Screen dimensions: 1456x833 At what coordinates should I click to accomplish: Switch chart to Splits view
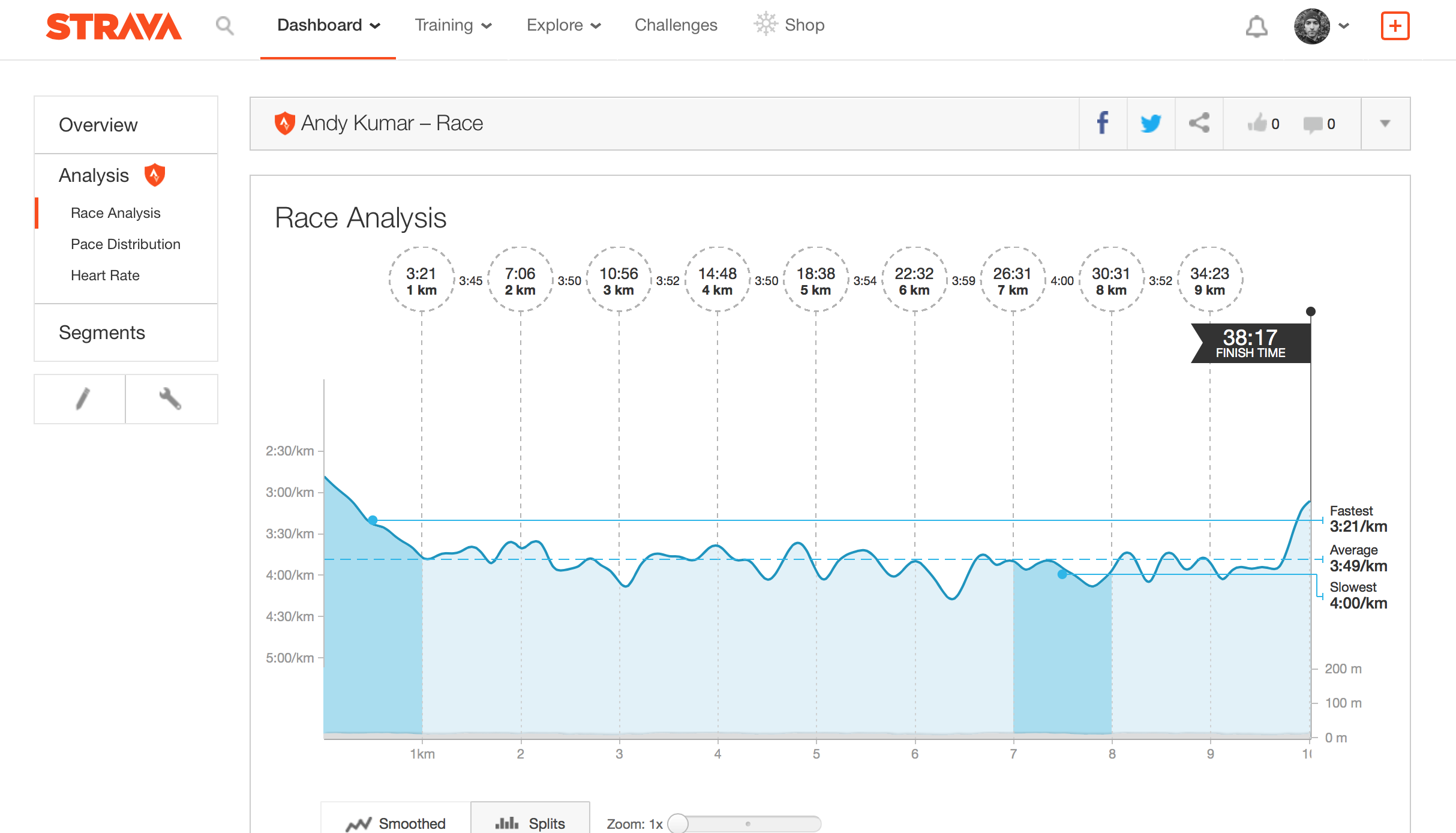tap(530, 823)
